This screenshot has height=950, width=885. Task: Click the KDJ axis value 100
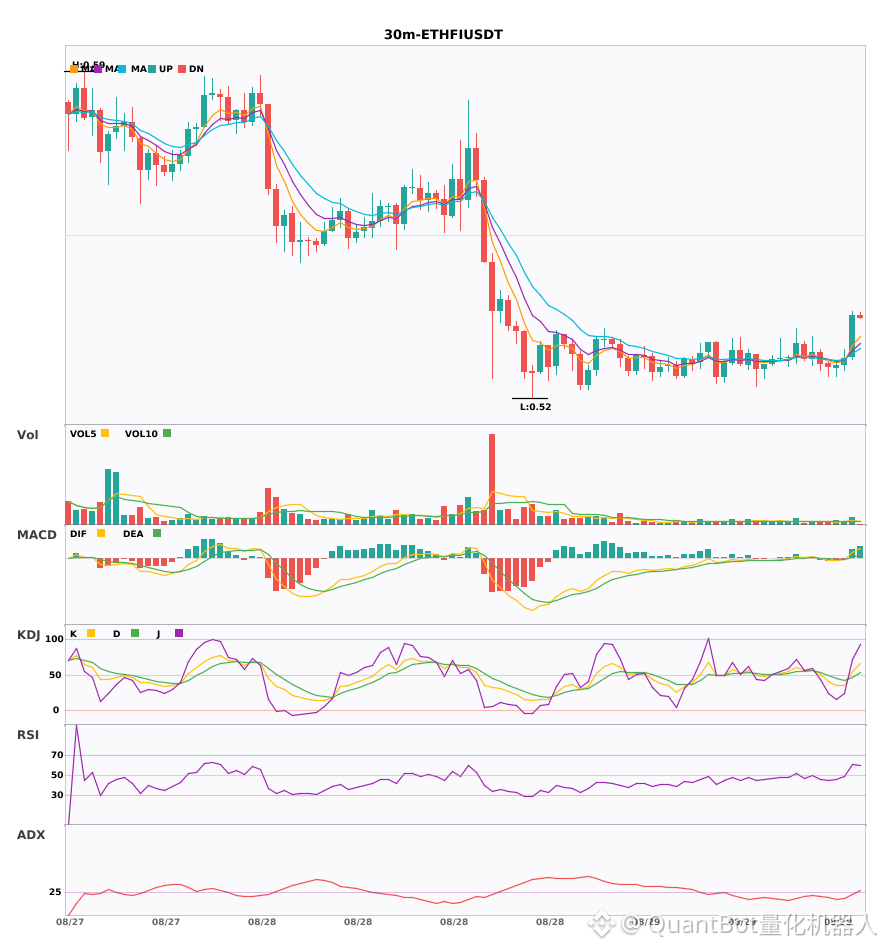click(x=55, y=639)
